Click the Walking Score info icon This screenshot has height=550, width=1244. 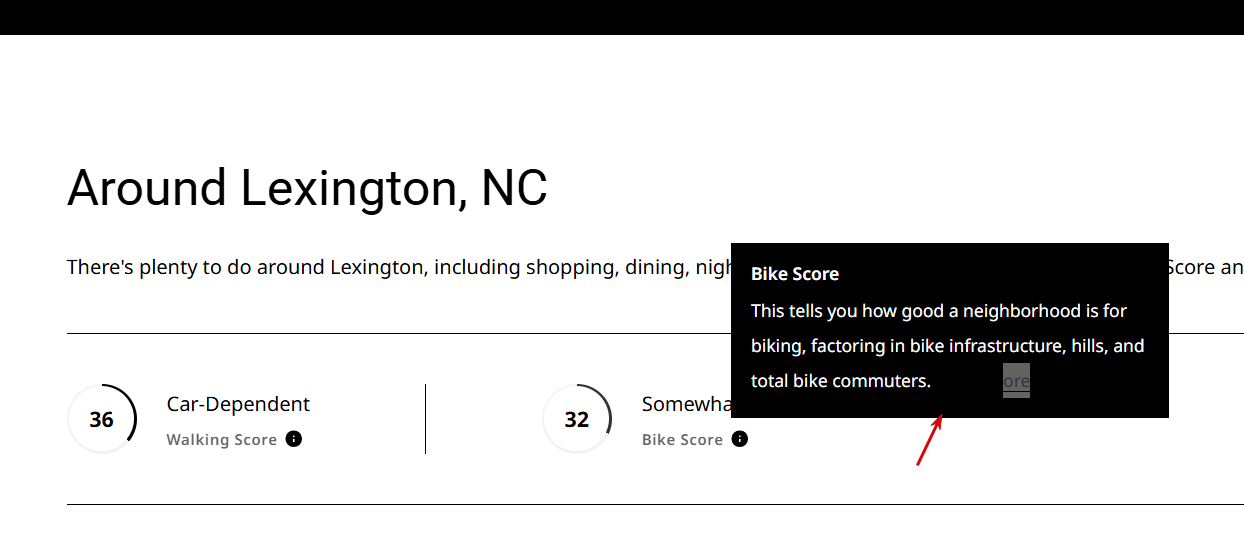click(x=294, y=439)
